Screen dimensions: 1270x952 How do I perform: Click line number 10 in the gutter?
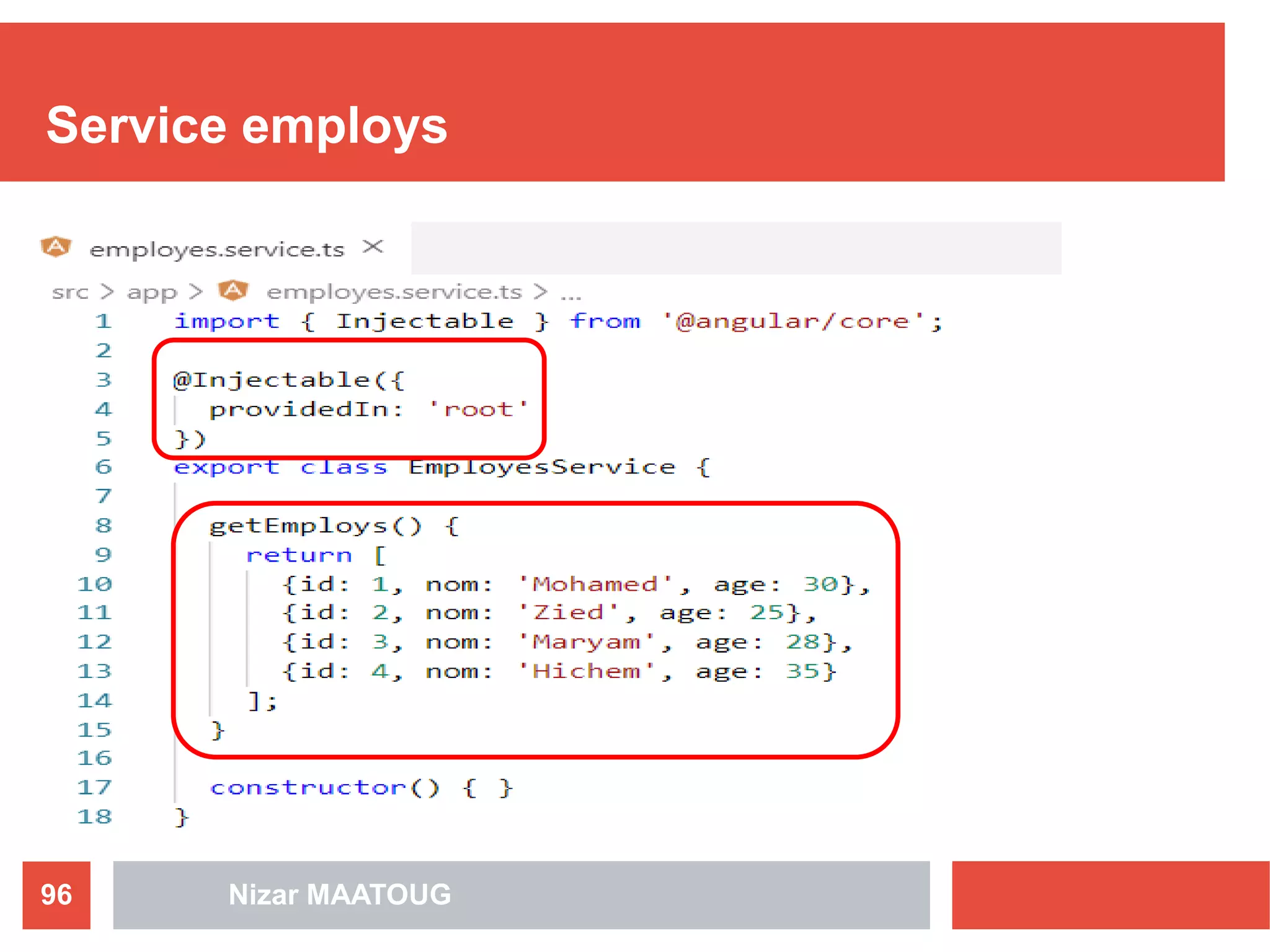(95, 584)
